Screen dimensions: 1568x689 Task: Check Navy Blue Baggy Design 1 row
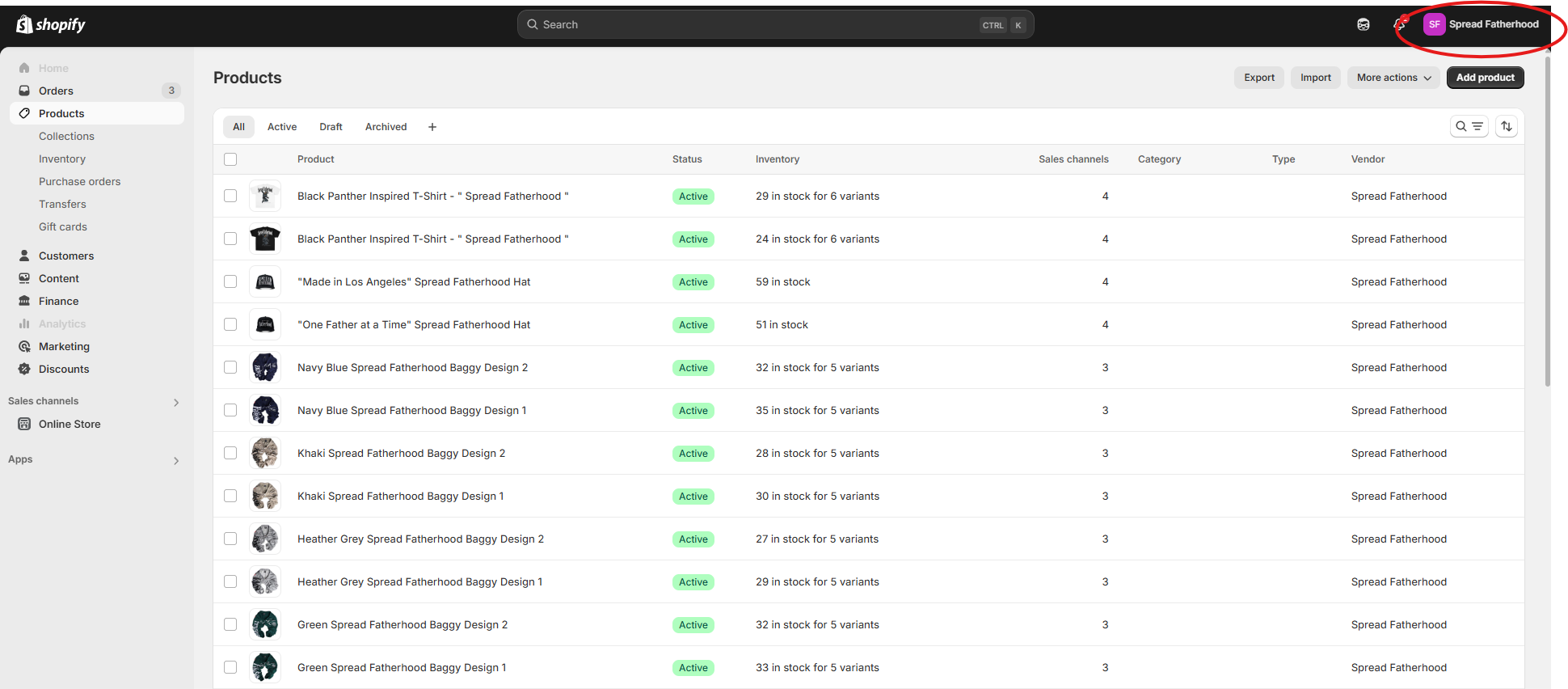pos(230,410)
